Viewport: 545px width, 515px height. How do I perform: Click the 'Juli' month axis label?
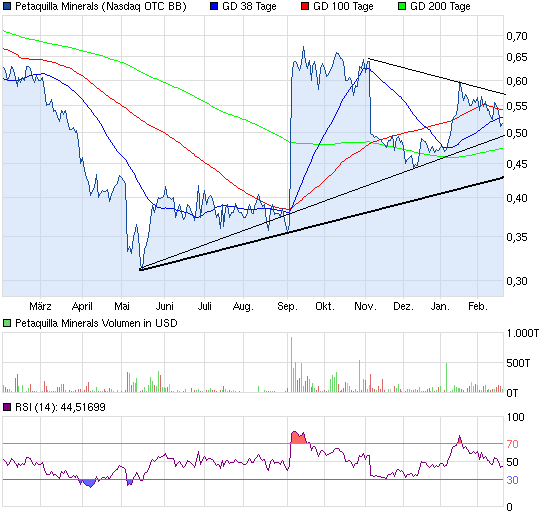pyautogui.click(x=204, y=306)
